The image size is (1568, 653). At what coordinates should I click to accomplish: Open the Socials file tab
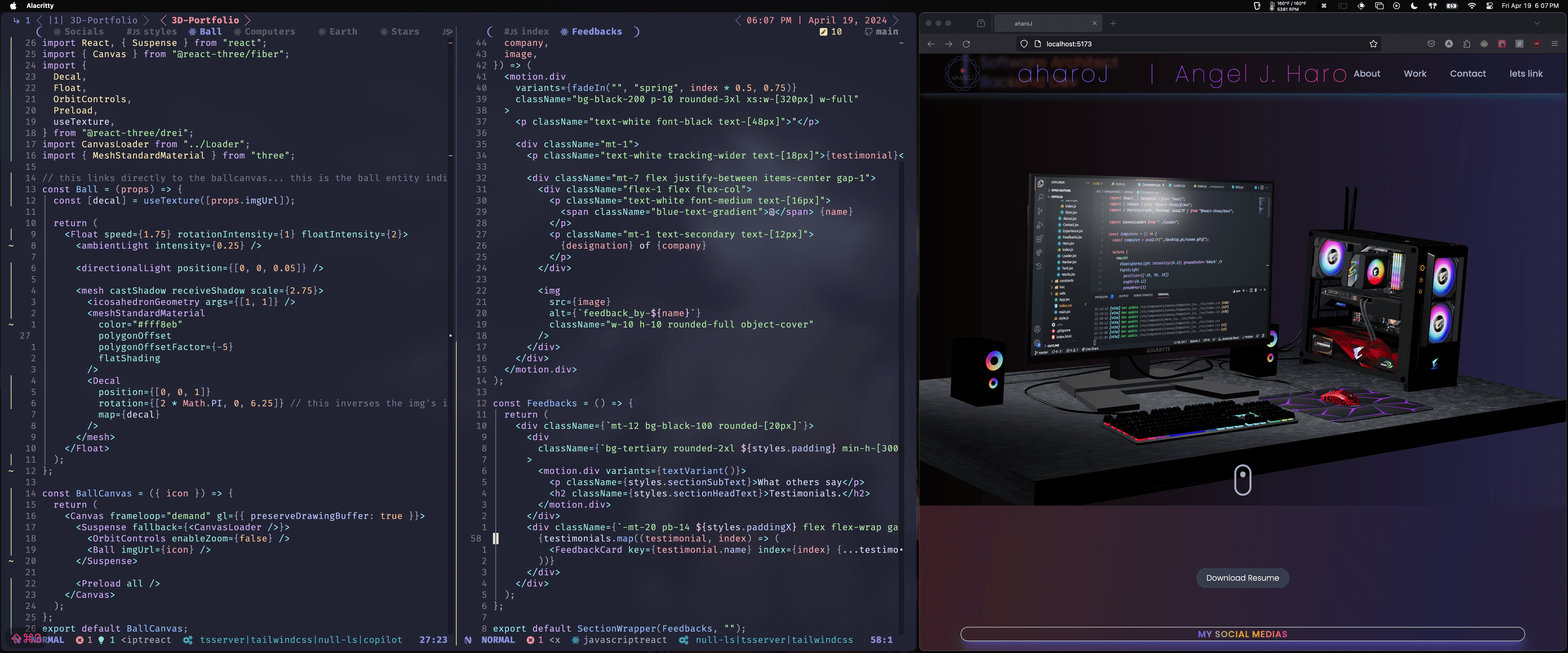point(82,31)
